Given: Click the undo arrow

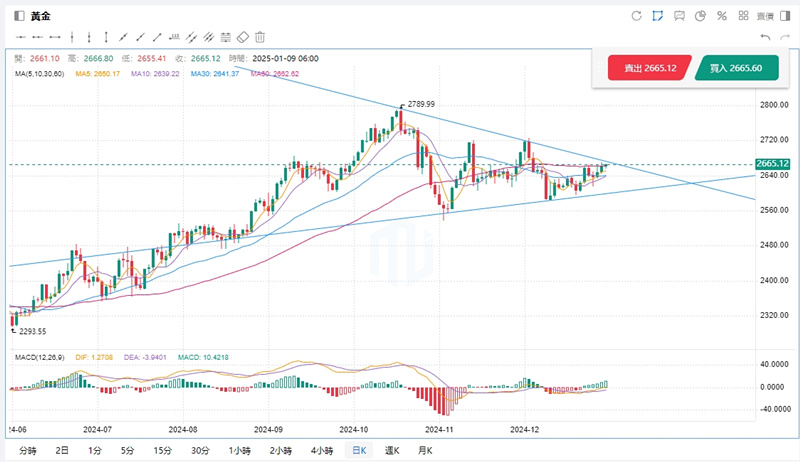Looking at the screenshot, I should pyautogui.click(x=765, y=37).
